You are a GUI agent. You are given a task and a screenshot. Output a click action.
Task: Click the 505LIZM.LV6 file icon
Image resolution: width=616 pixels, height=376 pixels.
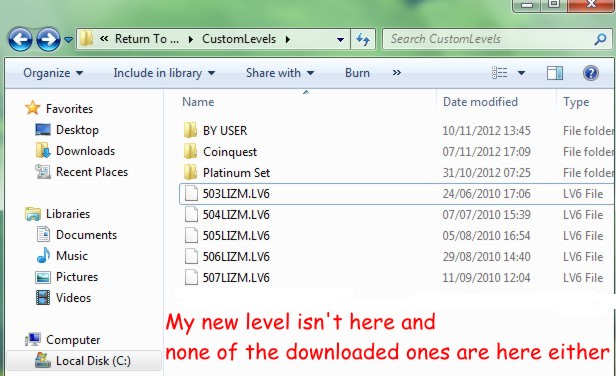tap(191, 235)
